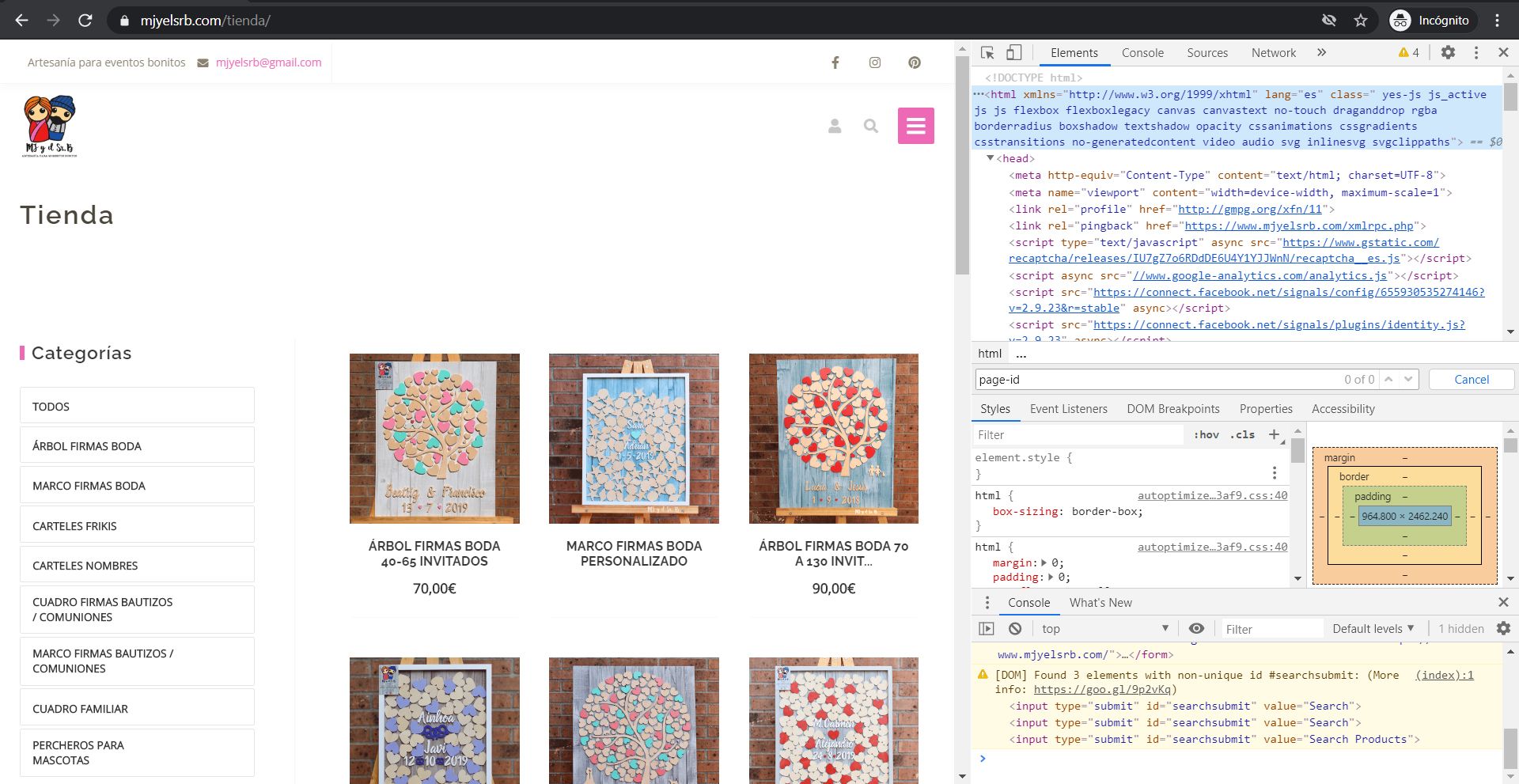Image resolution: width=1519 pixels, height=784 pixels.
Task: Open the console drawer three-dot menu
Action: [x=987, y=603]
